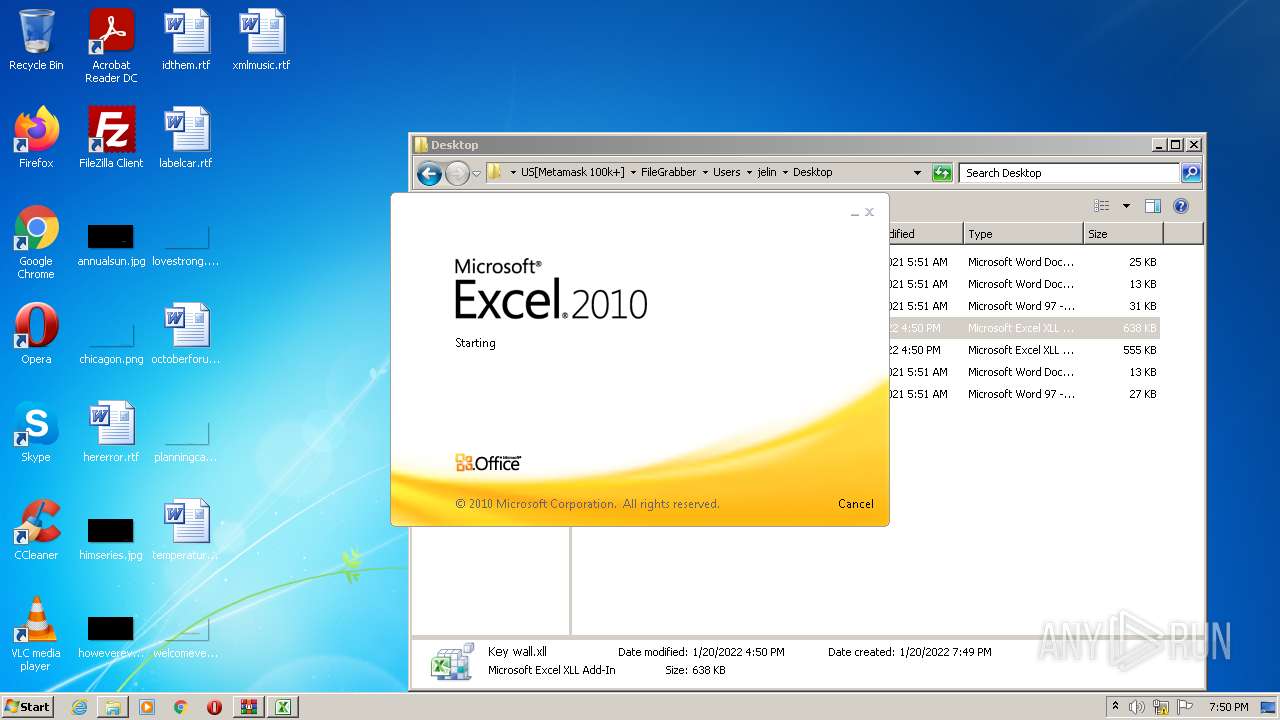Click Show desktop button

(1269, 707)
